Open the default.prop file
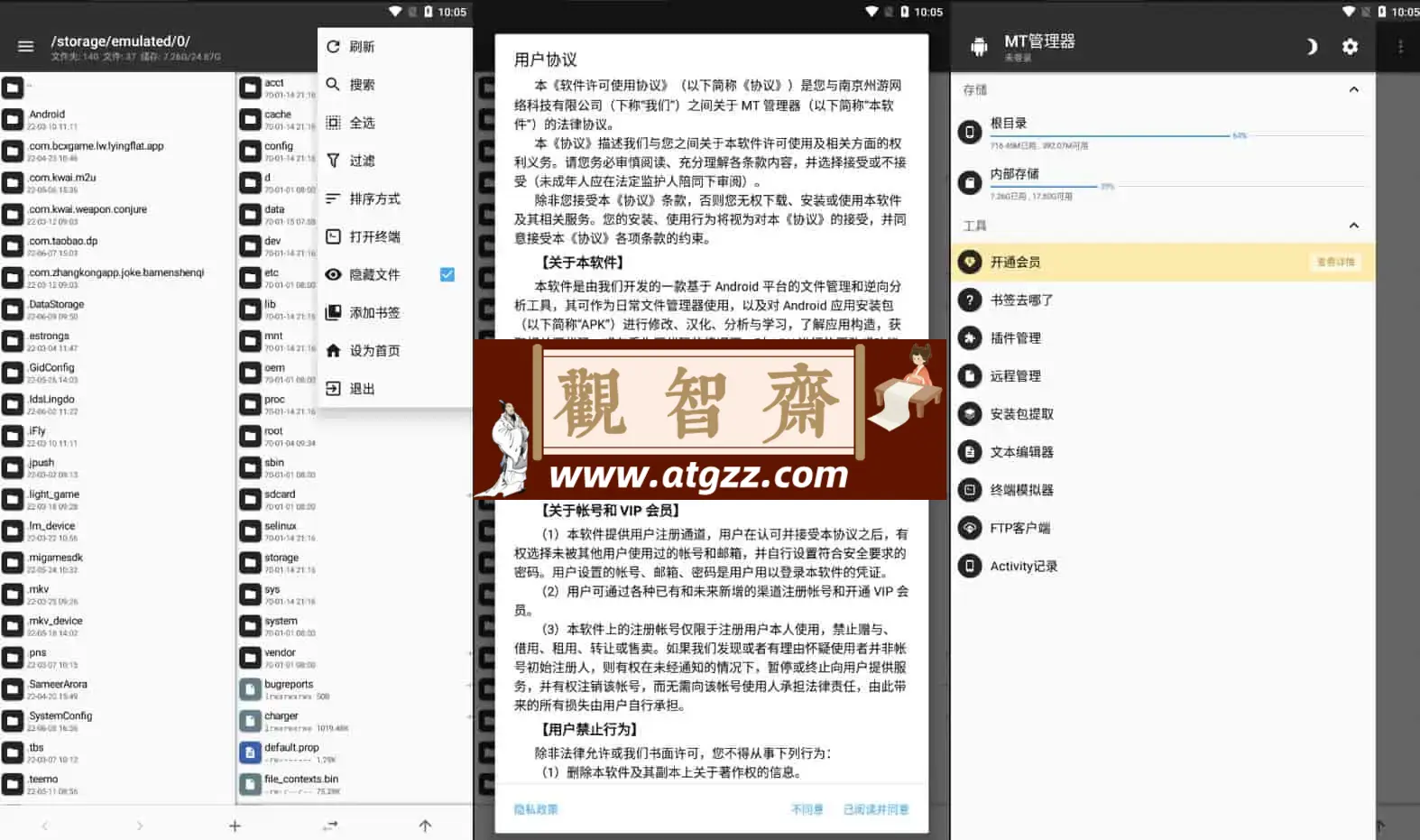1420x840 pixels. pos(355,752)
